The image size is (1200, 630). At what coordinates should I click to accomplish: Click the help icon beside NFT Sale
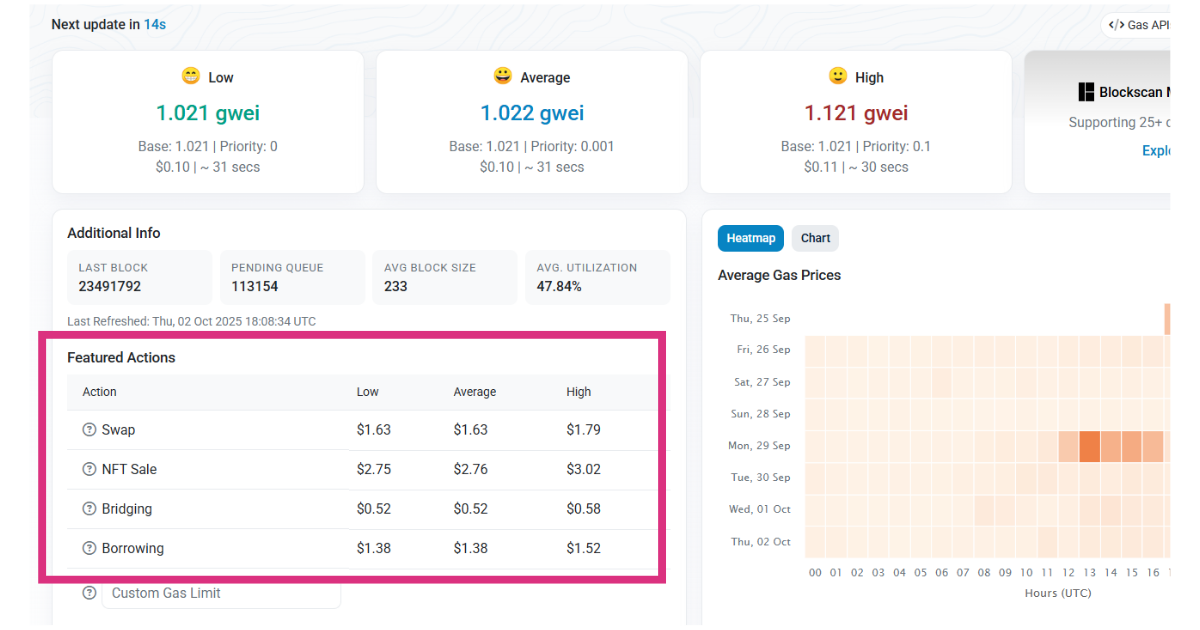(89, 469)
